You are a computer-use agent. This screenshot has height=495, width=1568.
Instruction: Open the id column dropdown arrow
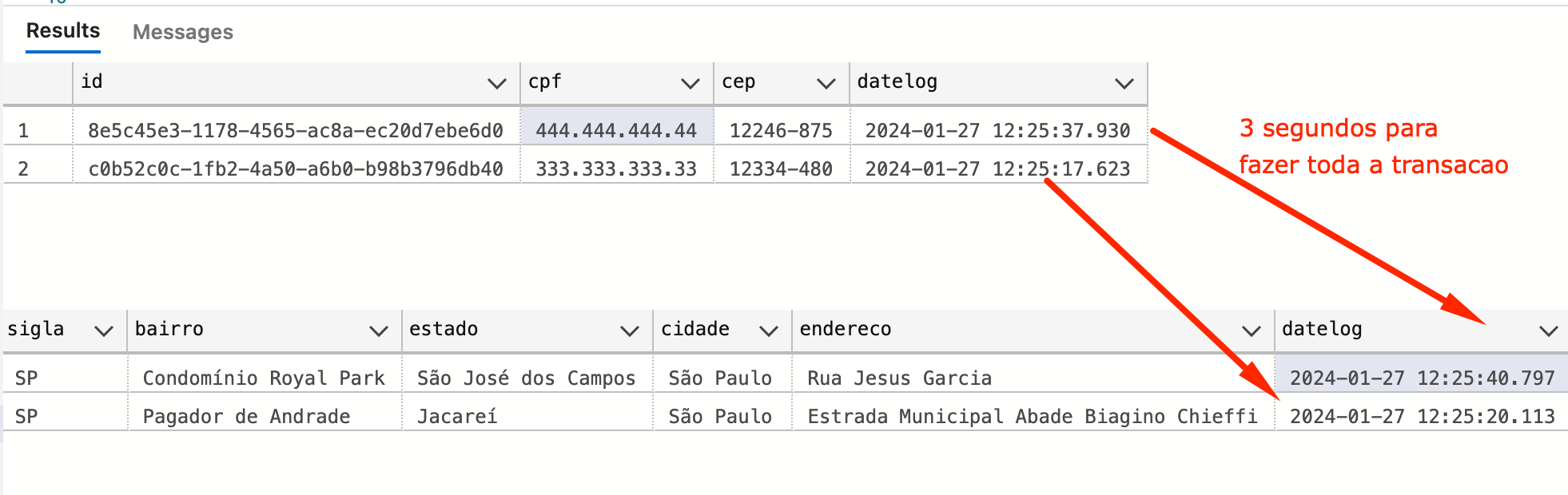(497, 83)
